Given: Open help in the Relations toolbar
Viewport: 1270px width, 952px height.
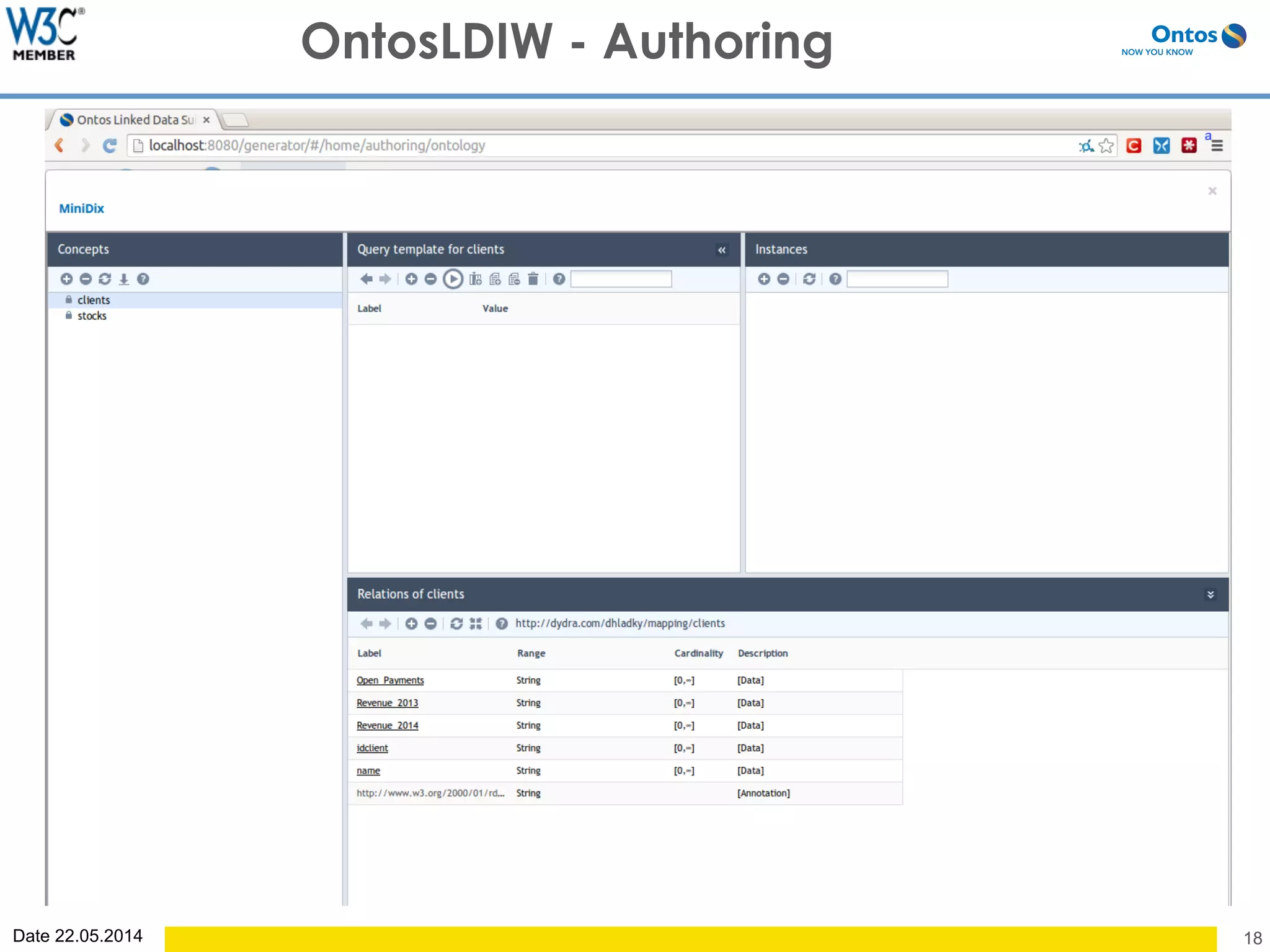Looking at the screenshot, I should point(502,624).
